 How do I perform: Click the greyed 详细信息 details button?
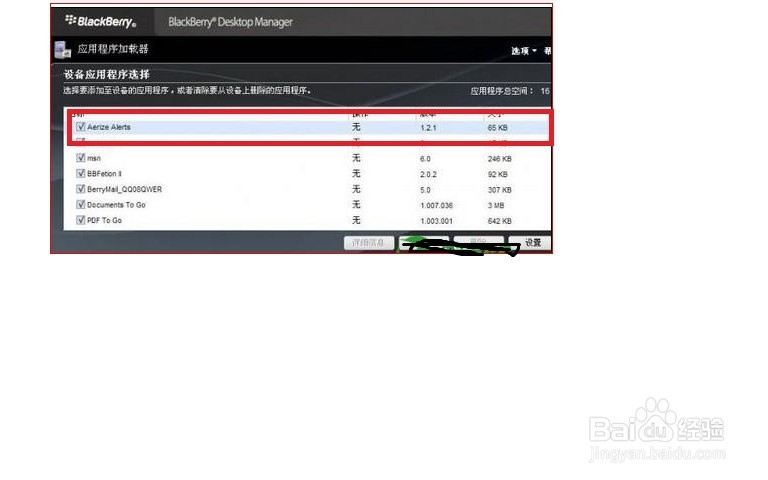click(x=368, y=242)
